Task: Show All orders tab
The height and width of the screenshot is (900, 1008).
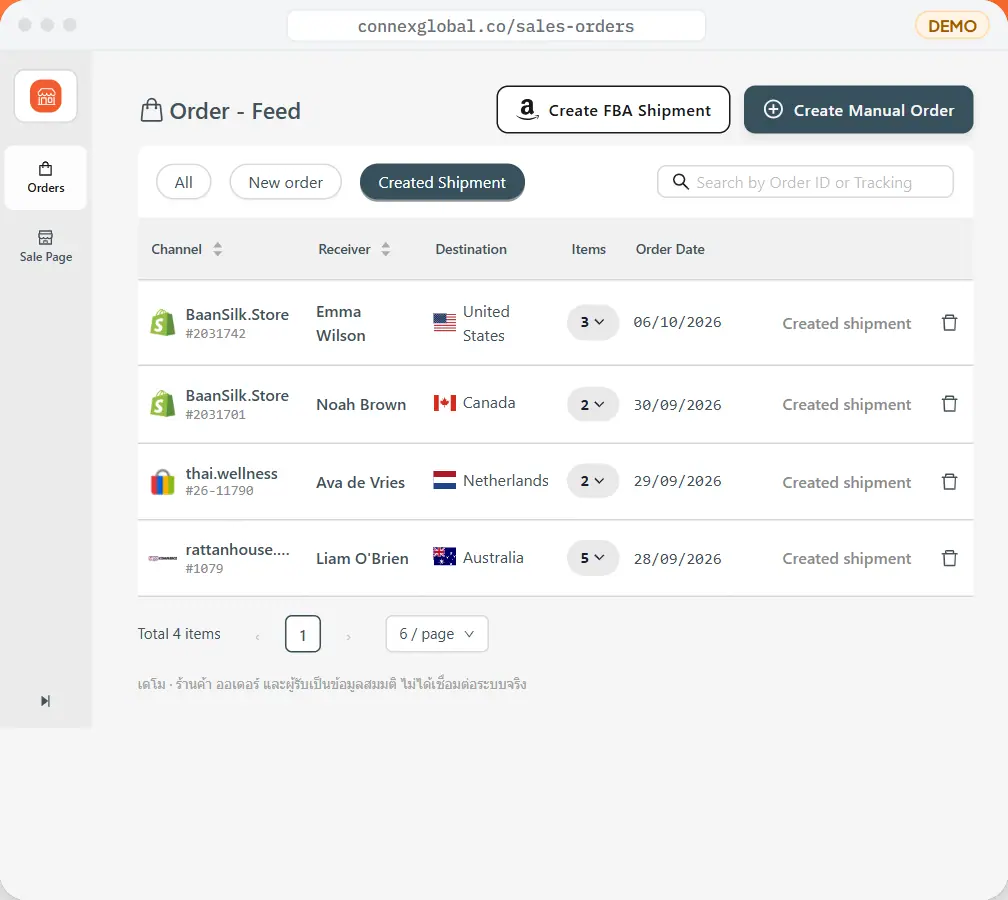Action: pyautogui.click(x=184, y=183)
